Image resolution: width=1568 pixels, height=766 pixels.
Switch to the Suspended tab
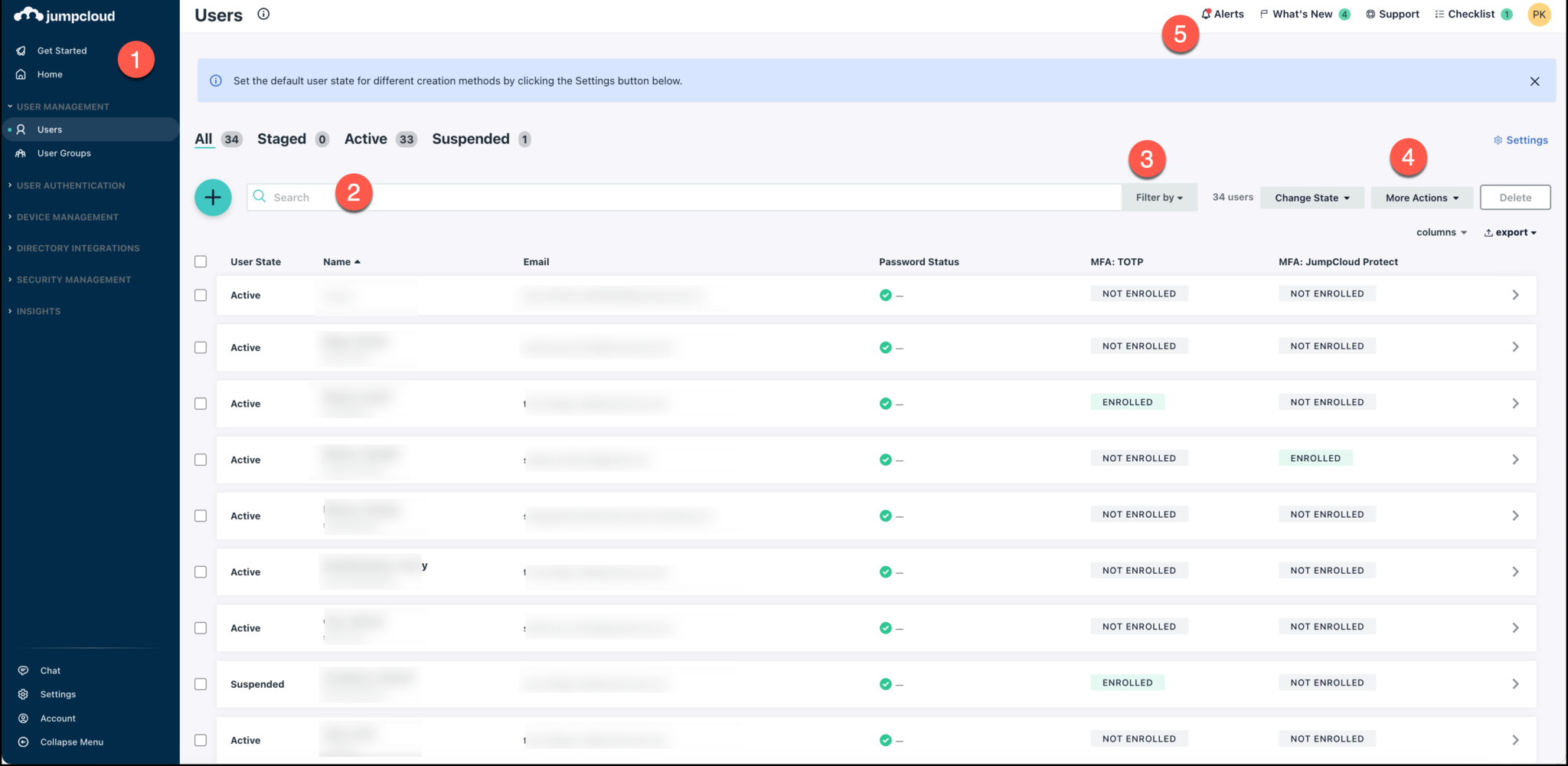click(472, 139)
